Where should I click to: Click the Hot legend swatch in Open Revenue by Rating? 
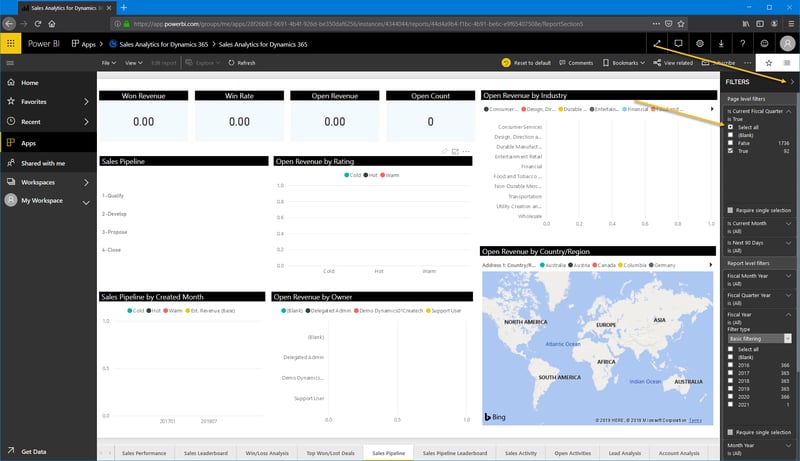click(x=366, y=175)
